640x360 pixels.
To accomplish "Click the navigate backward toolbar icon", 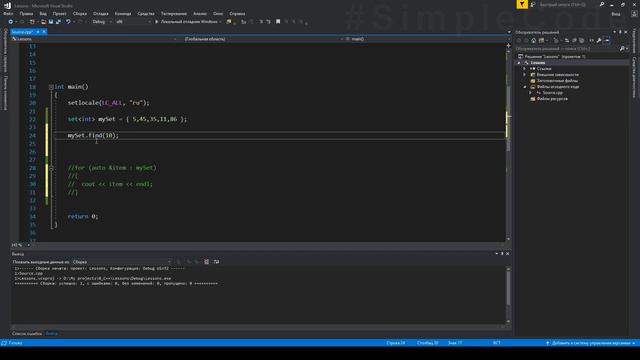I will 11,22.
